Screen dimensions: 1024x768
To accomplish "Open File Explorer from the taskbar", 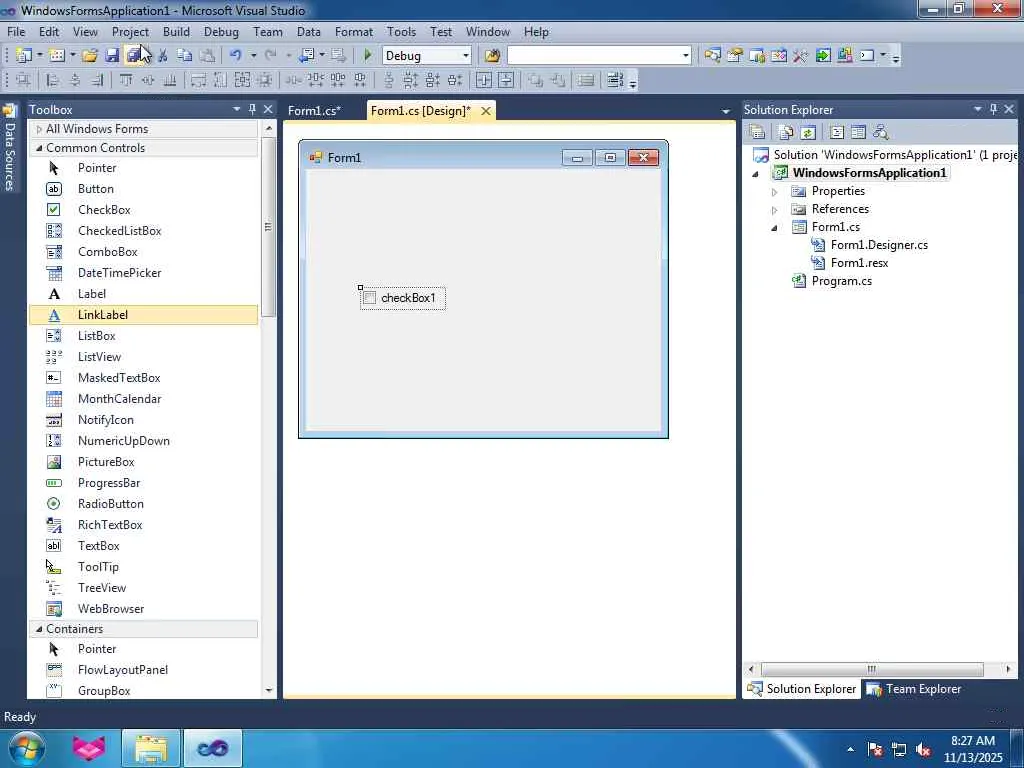I will click(x=151, y=748).
